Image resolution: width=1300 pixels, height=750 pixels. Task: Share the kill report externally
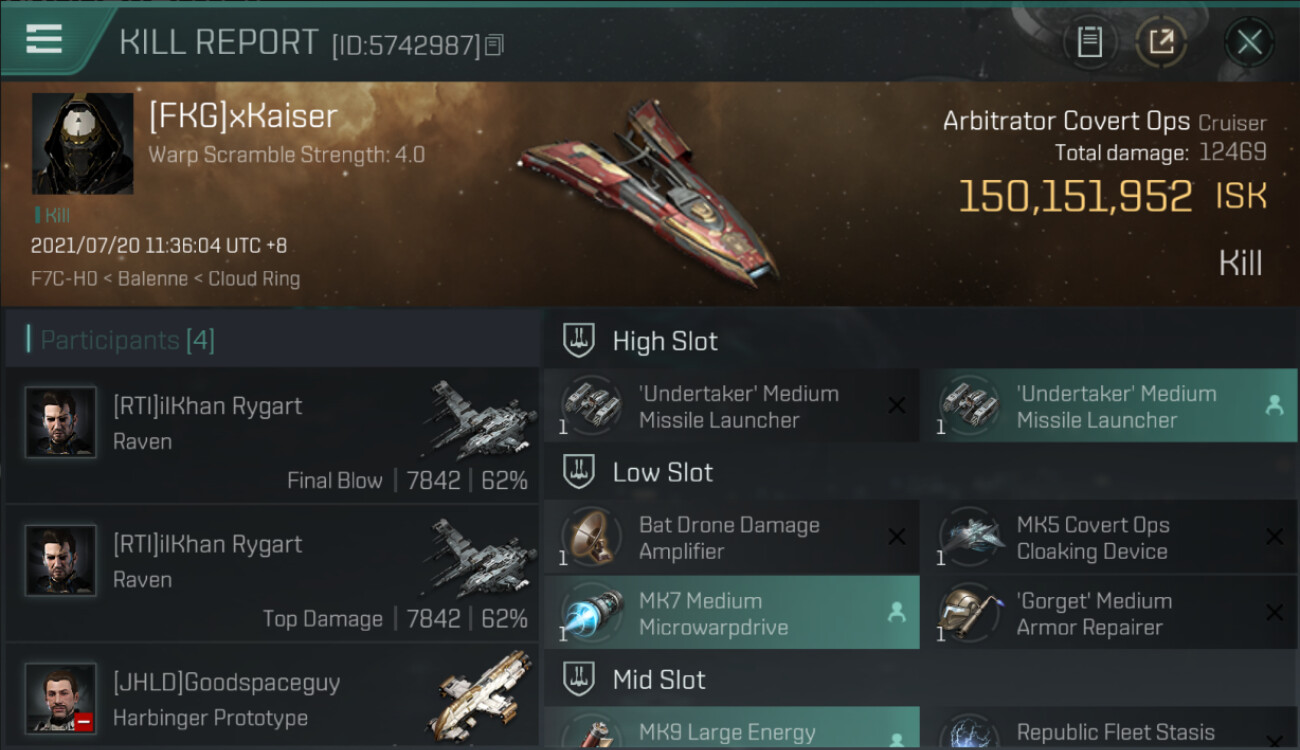pos(1160,42)
